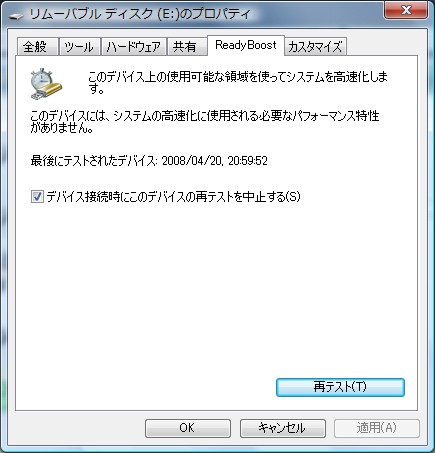Click the パフォーマンス特性がありません message

205,122
